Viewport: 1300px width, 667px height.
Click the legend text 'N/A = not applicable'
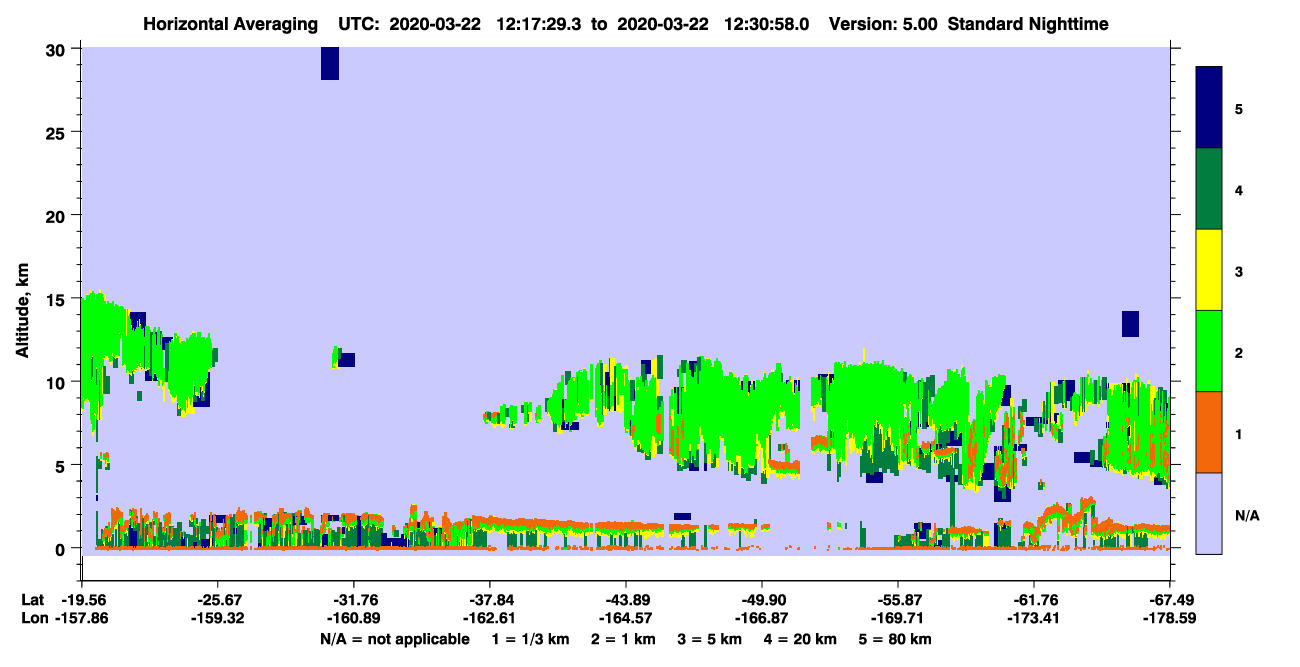tap(394, 639)
